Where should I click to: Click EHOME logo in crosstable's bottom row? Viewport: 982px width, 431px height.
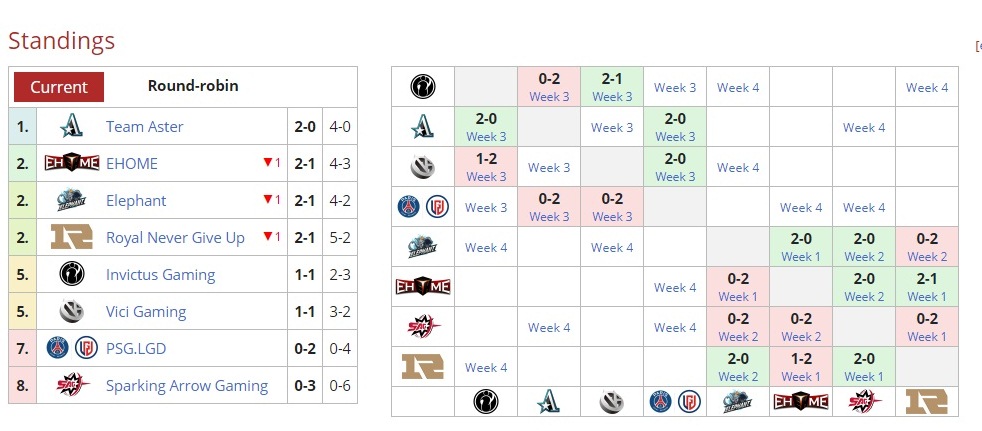800,402
